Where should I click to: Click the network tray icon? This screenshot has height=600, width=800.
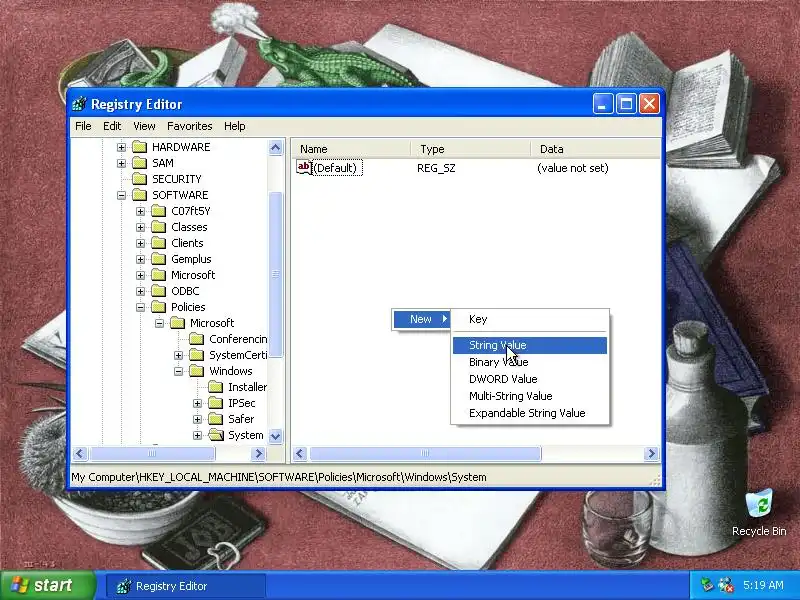coord(707,585)
